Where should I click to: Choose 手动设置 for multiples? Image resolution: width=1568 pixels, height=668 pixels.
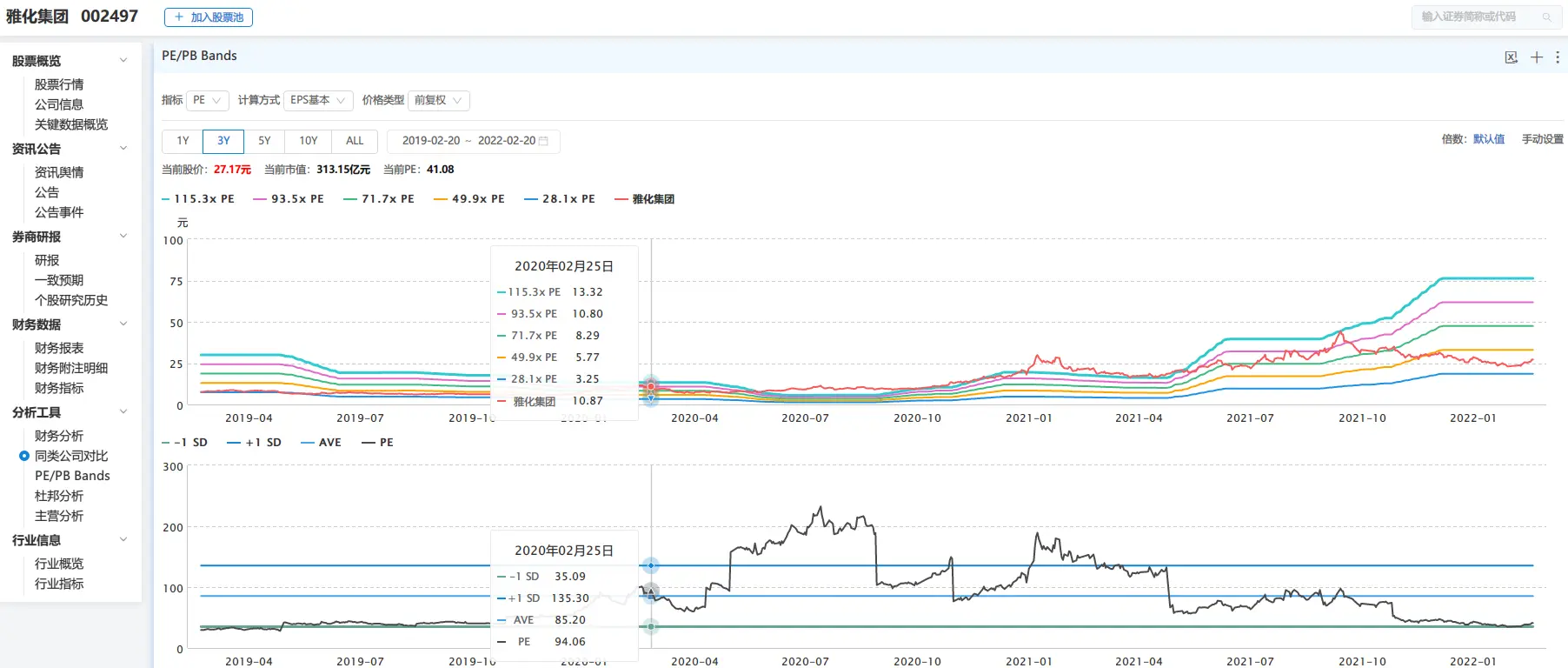[1542, 139]
